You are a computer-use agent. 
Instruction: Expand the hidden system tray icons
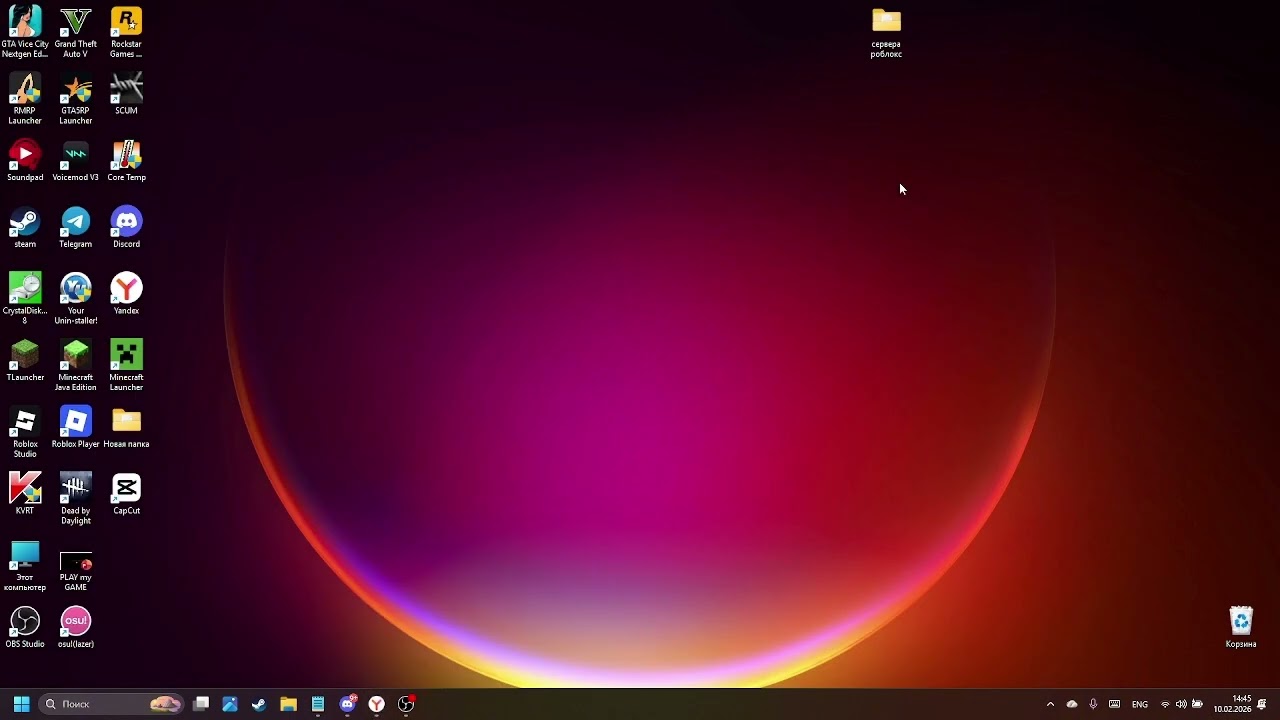point(1050,704)
